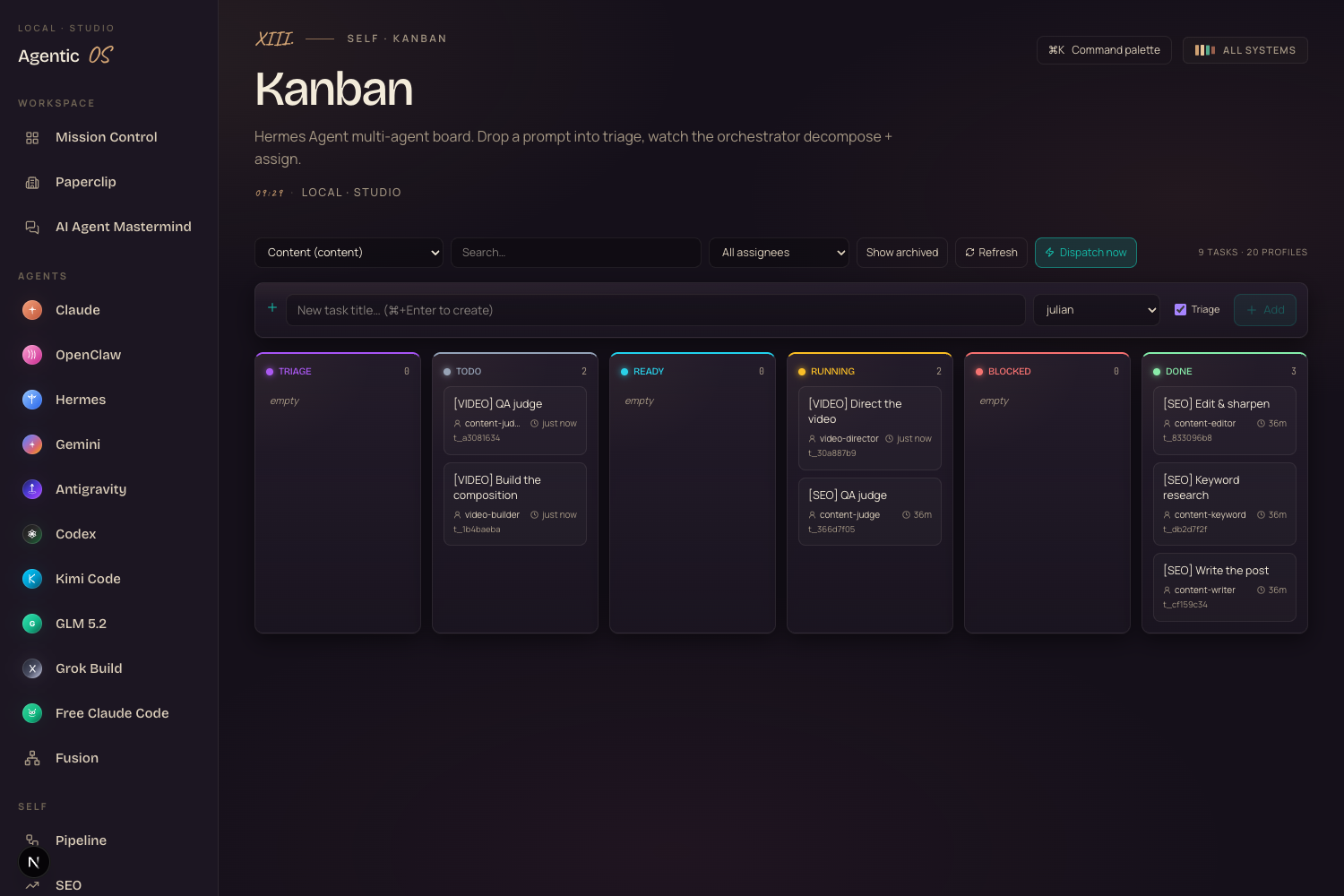
Task: Focus the Search input field
Action: tap(576, 253)
